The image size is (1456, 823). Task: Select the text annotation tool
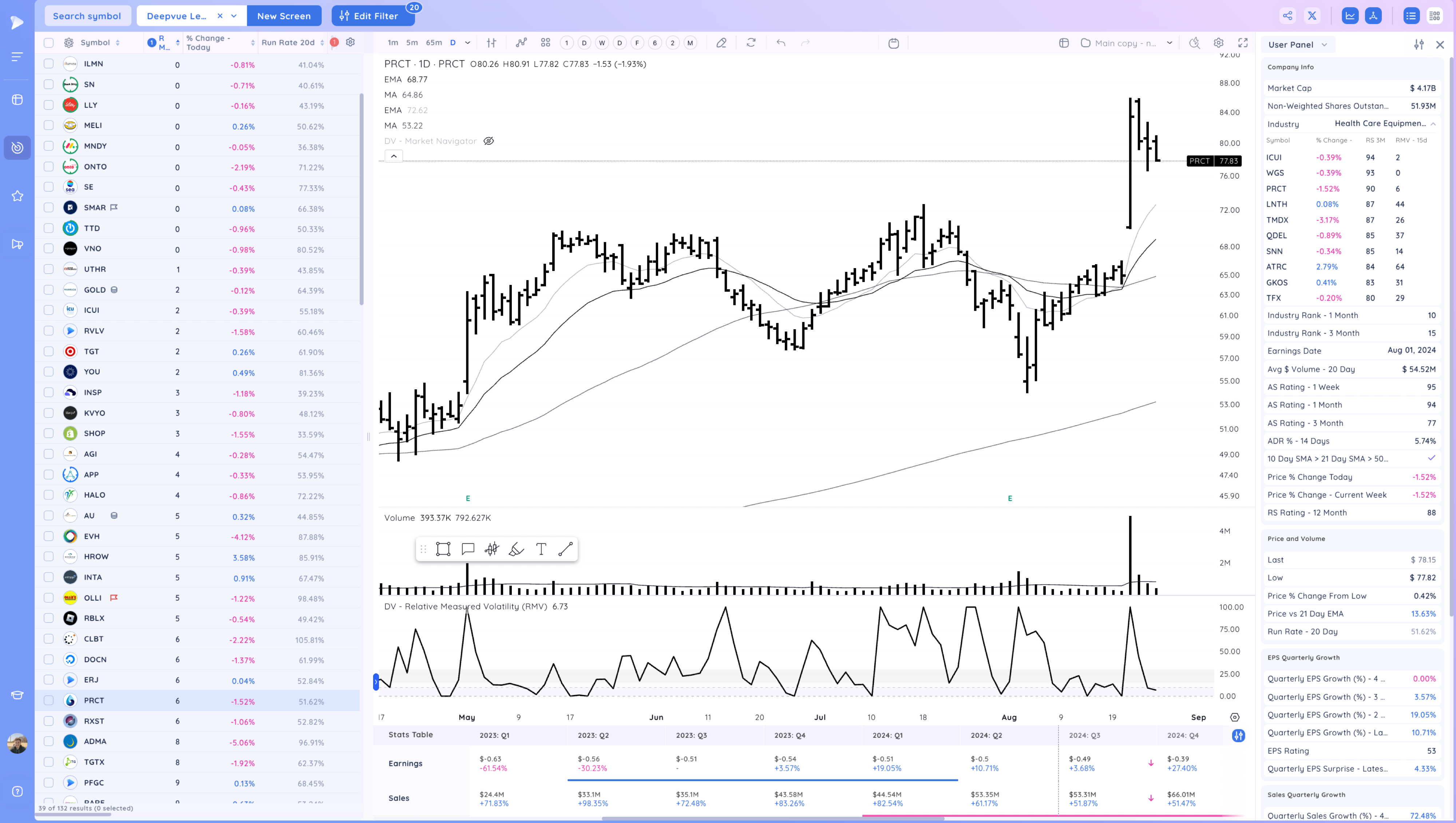(541, 549)
